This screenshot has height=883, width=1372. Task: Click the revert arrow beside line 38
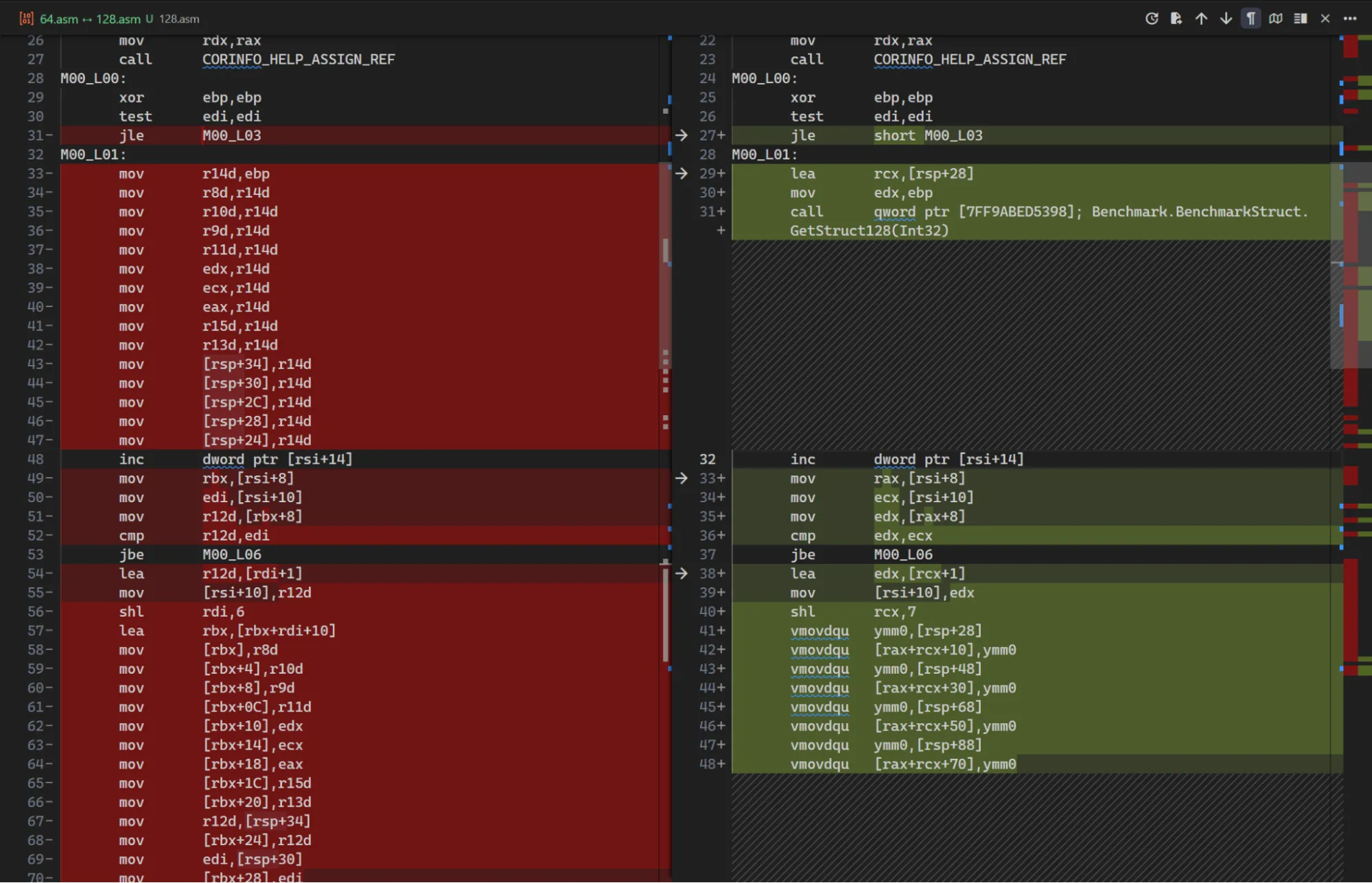(680, 574)
